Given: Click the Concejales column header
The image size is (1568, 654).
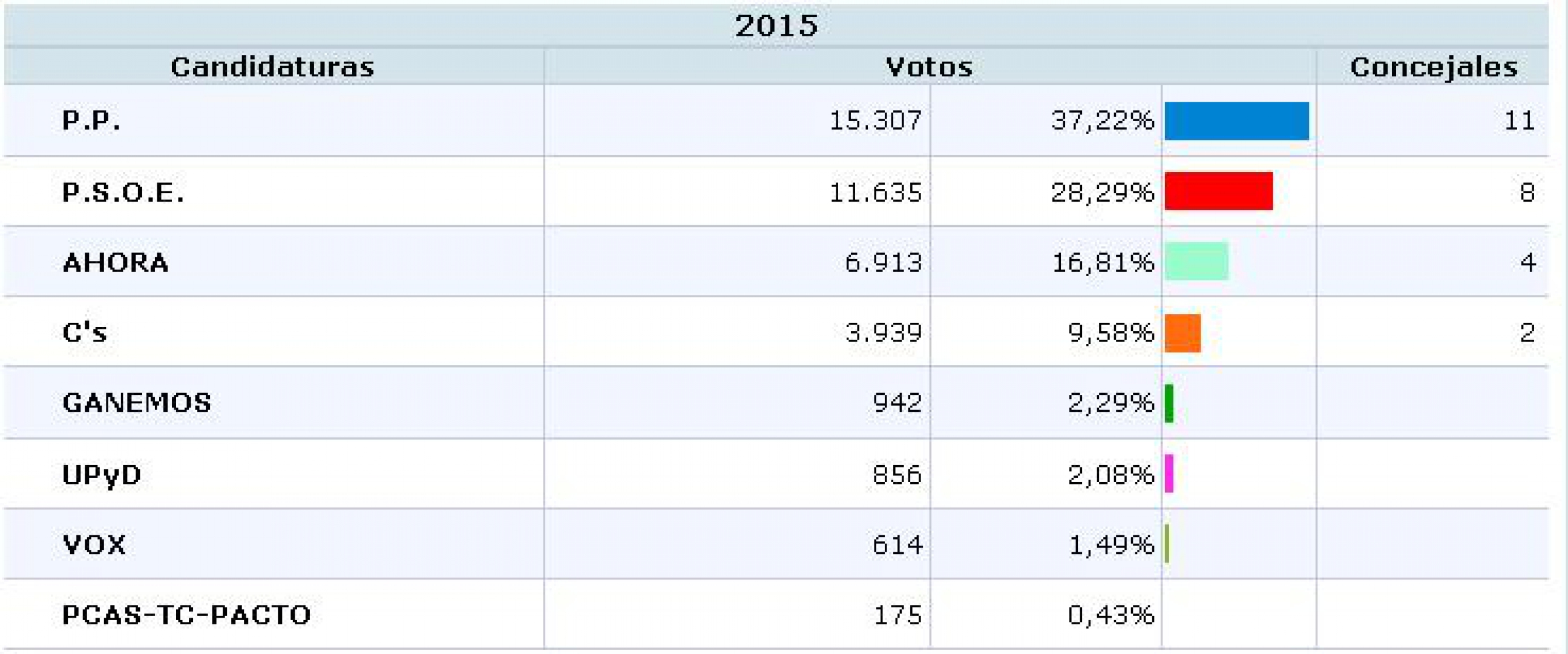Looking at the screenshot, I should (x=1434, y=67).
